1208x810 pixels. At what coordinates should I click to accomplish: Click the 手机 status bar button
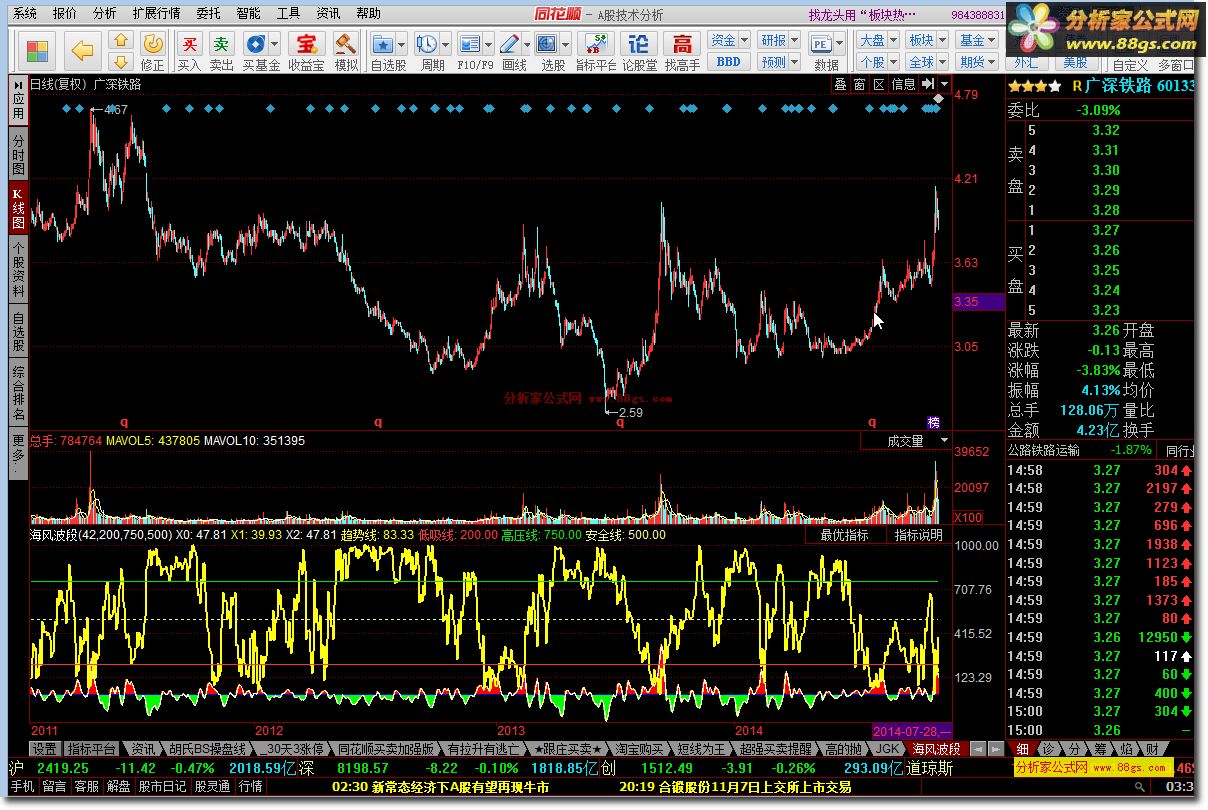point(22,787)
